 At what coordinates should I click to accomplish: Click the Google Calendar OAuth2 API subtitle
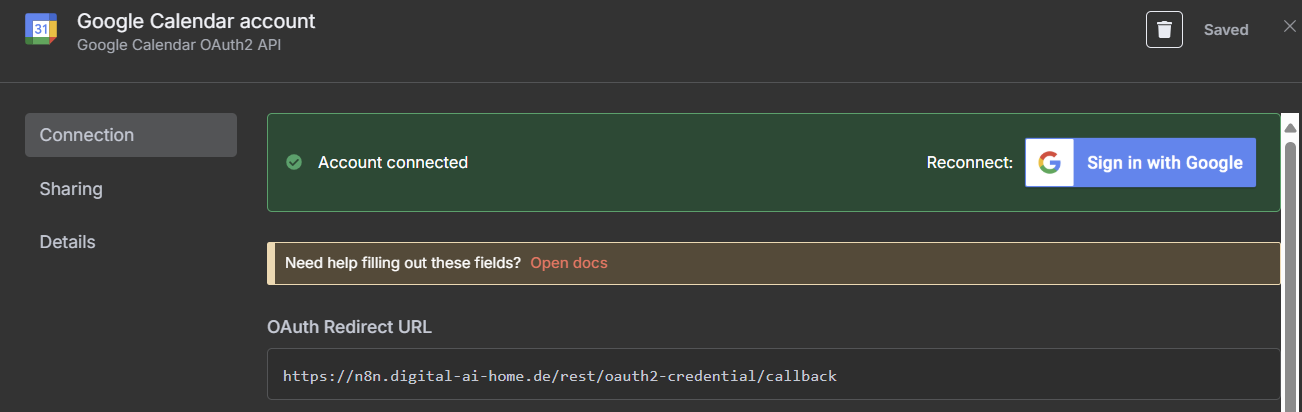[179, 45]
